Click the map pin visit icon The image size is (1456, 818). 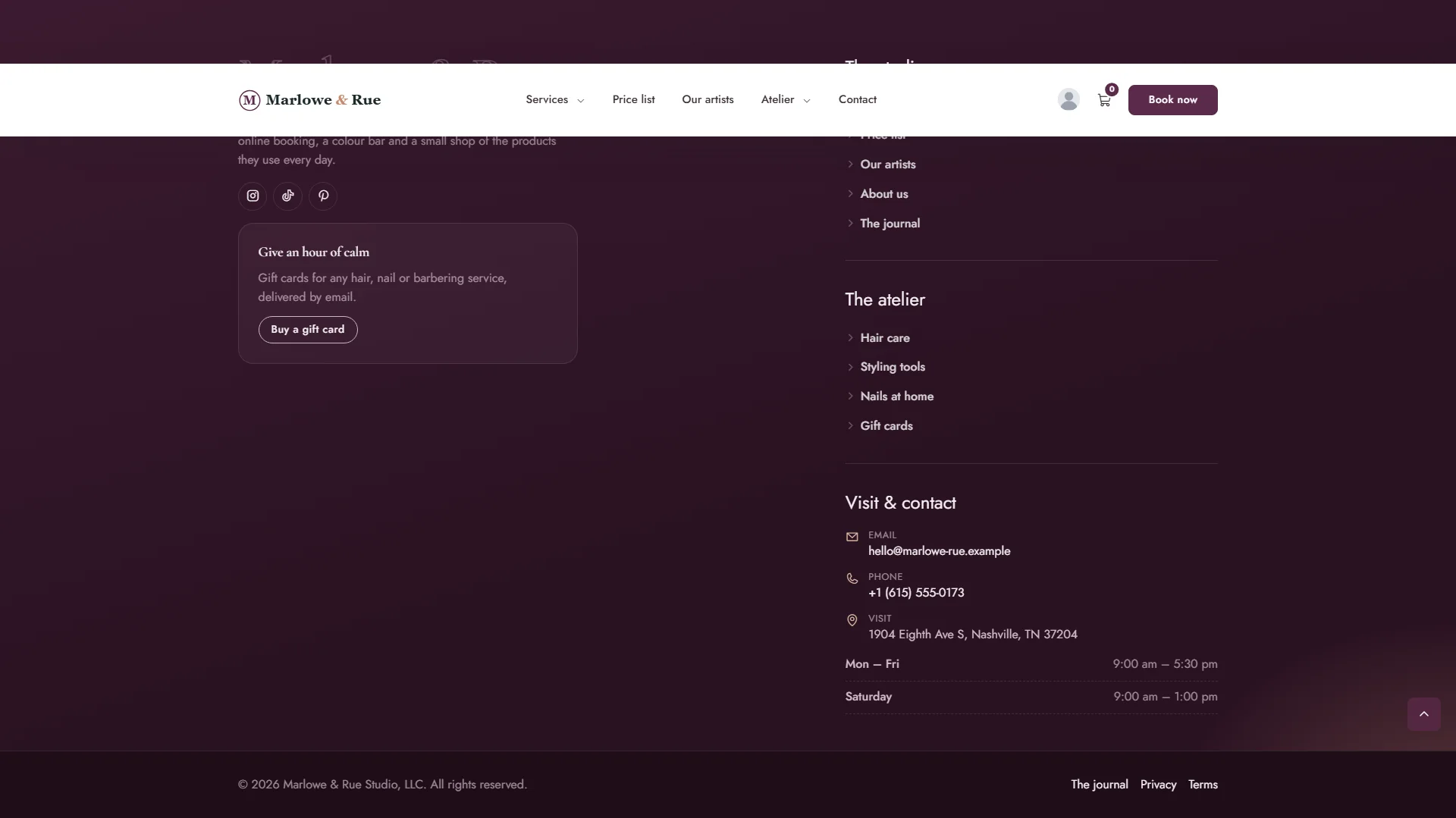point(852,620)
